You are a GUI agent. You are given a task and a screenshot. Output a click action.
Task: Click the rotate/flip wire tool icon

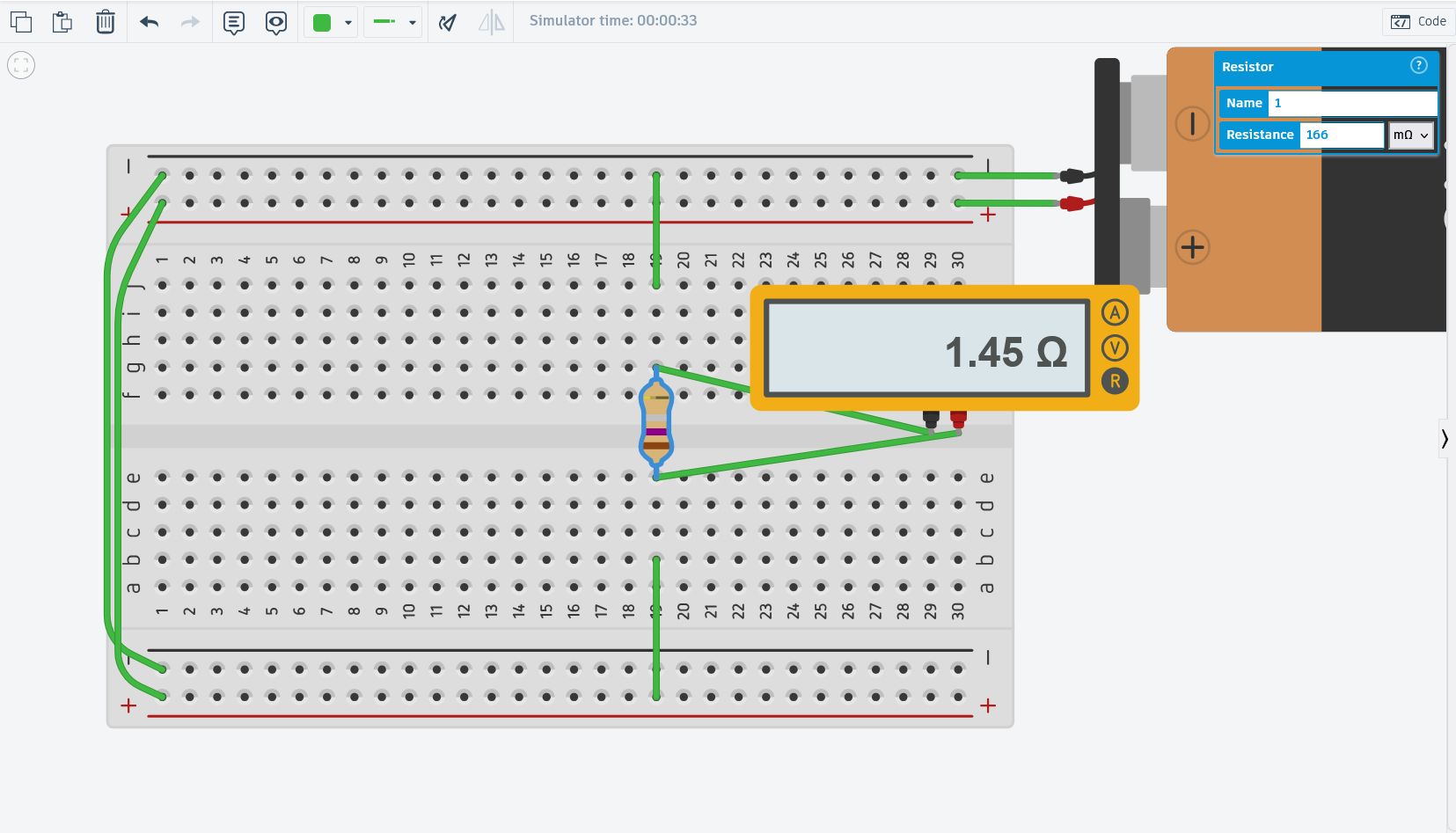pyautogui.click(x=448, y=22)
